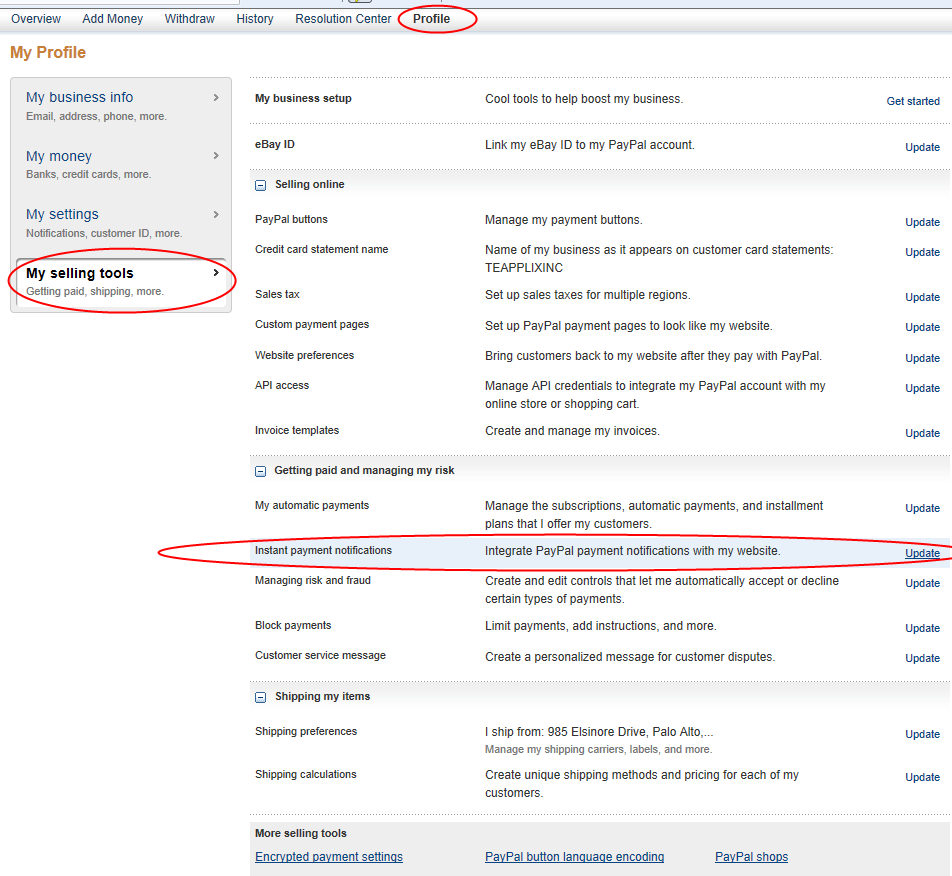Click the 'Credit card statement name' label

pyautogui.click(x=321, y=250)
